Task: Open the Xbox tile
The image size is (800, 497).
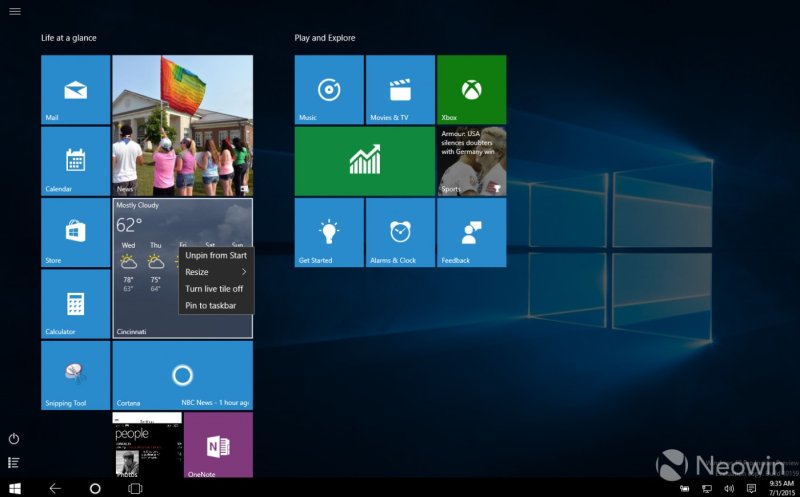Action: click(x=472, y=90)
